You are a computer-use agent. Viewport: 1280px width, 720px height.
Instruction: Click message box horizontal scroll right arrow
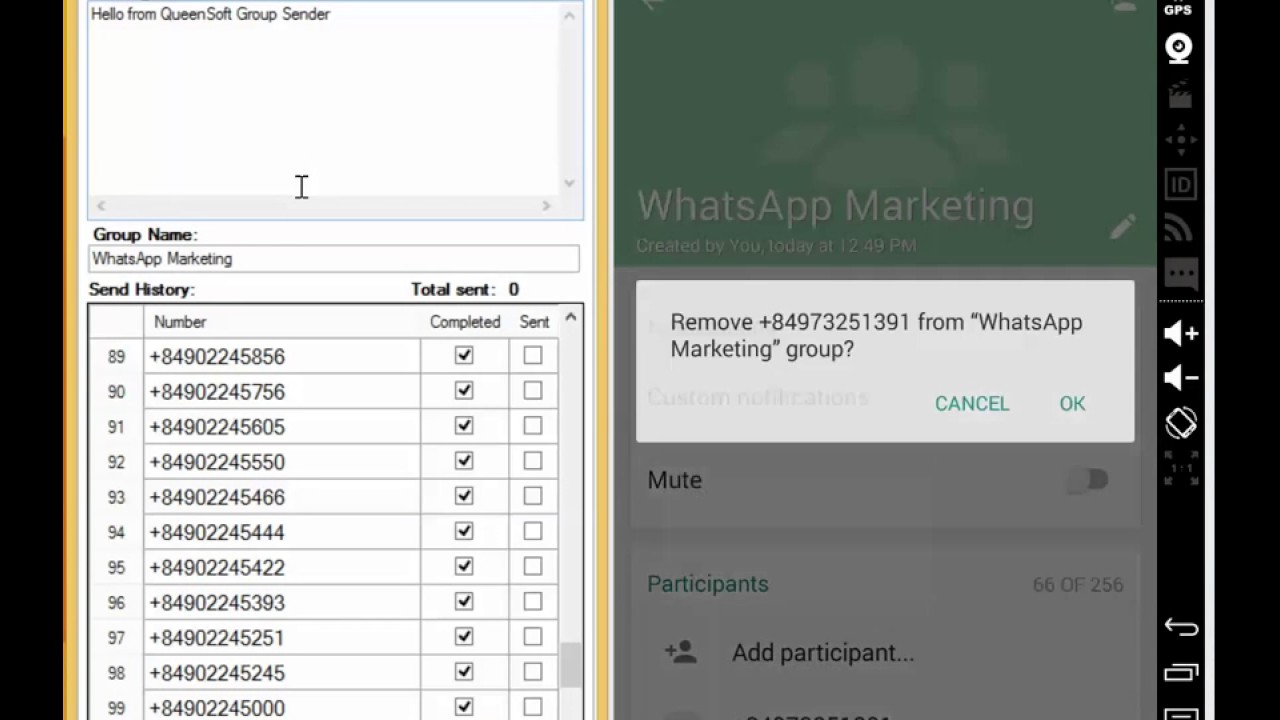pos(546,206)
